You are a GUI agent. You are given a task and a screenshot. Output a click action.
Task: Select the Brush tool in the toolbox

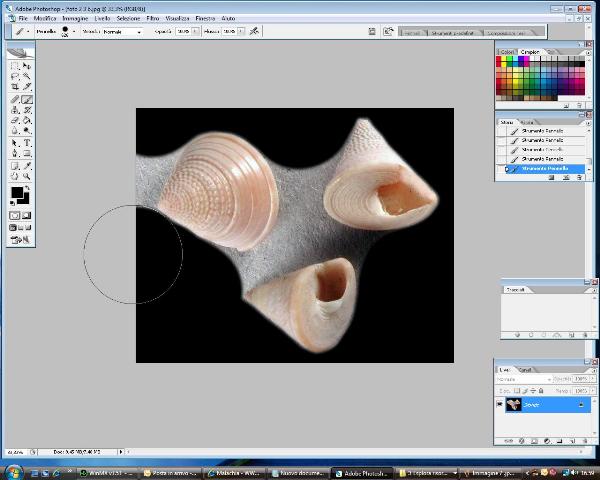click(27, 99)
